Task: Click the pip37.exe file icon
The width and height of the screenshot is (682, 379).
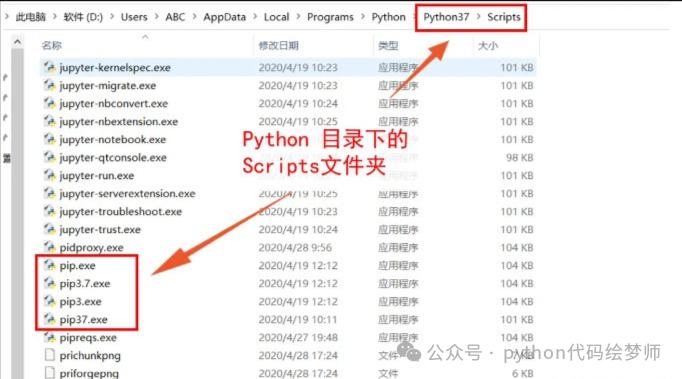Action: click(50, 319)
